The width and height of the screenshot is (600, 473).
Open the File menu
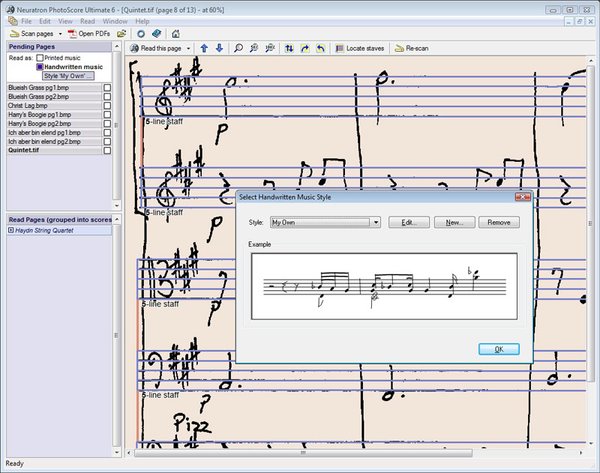pyautogui.click(x=26, y=21)
